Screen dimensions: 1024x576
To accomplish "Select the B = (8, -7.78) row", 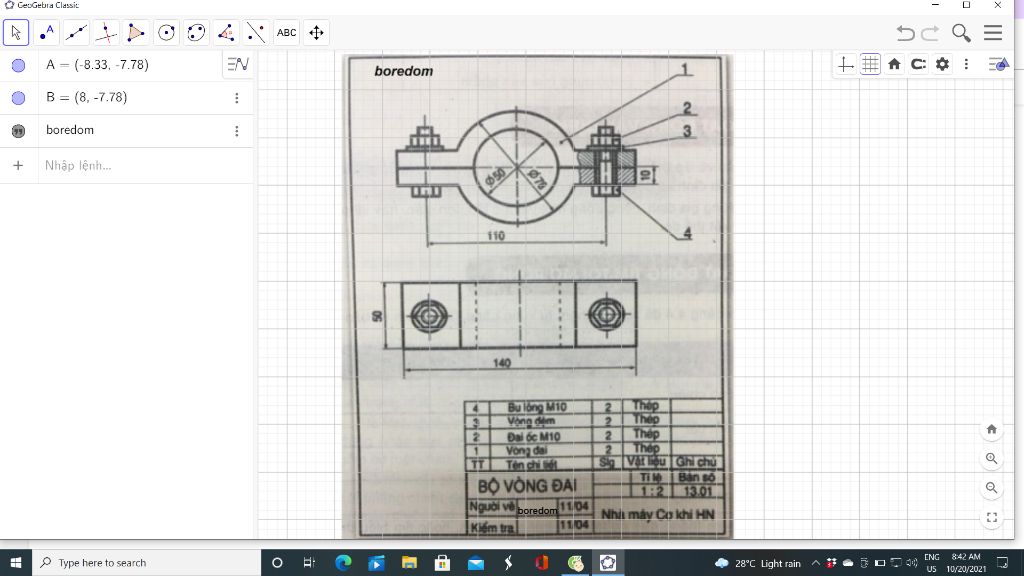I will (126, 98).
